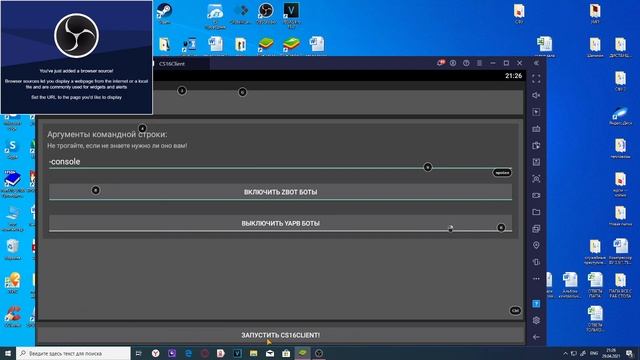Open BlueStacks settings gear icon
The height and width of the screenshot is (360, 640).
click(536, 320)
